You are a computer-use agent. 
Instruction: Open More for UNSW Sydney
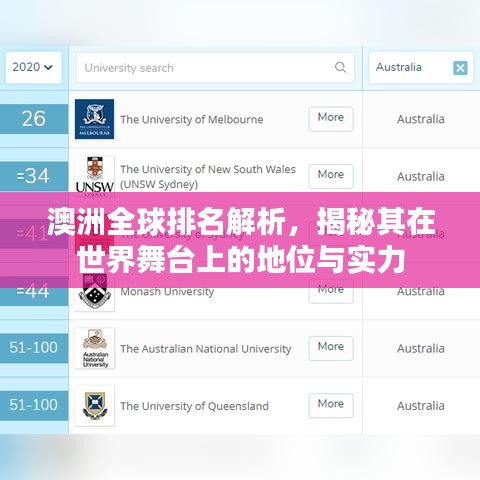point(331,176)
